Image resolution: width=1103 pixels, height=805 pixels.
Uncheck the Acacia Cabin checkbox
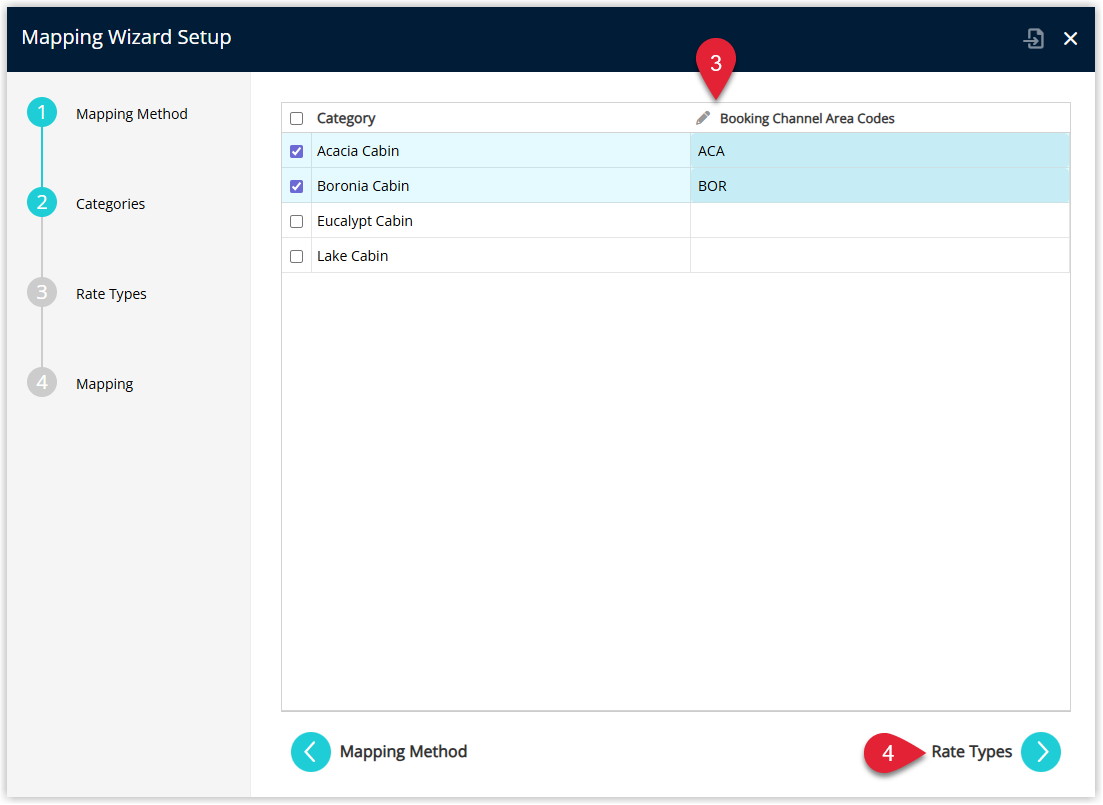(x=297, y=151)
